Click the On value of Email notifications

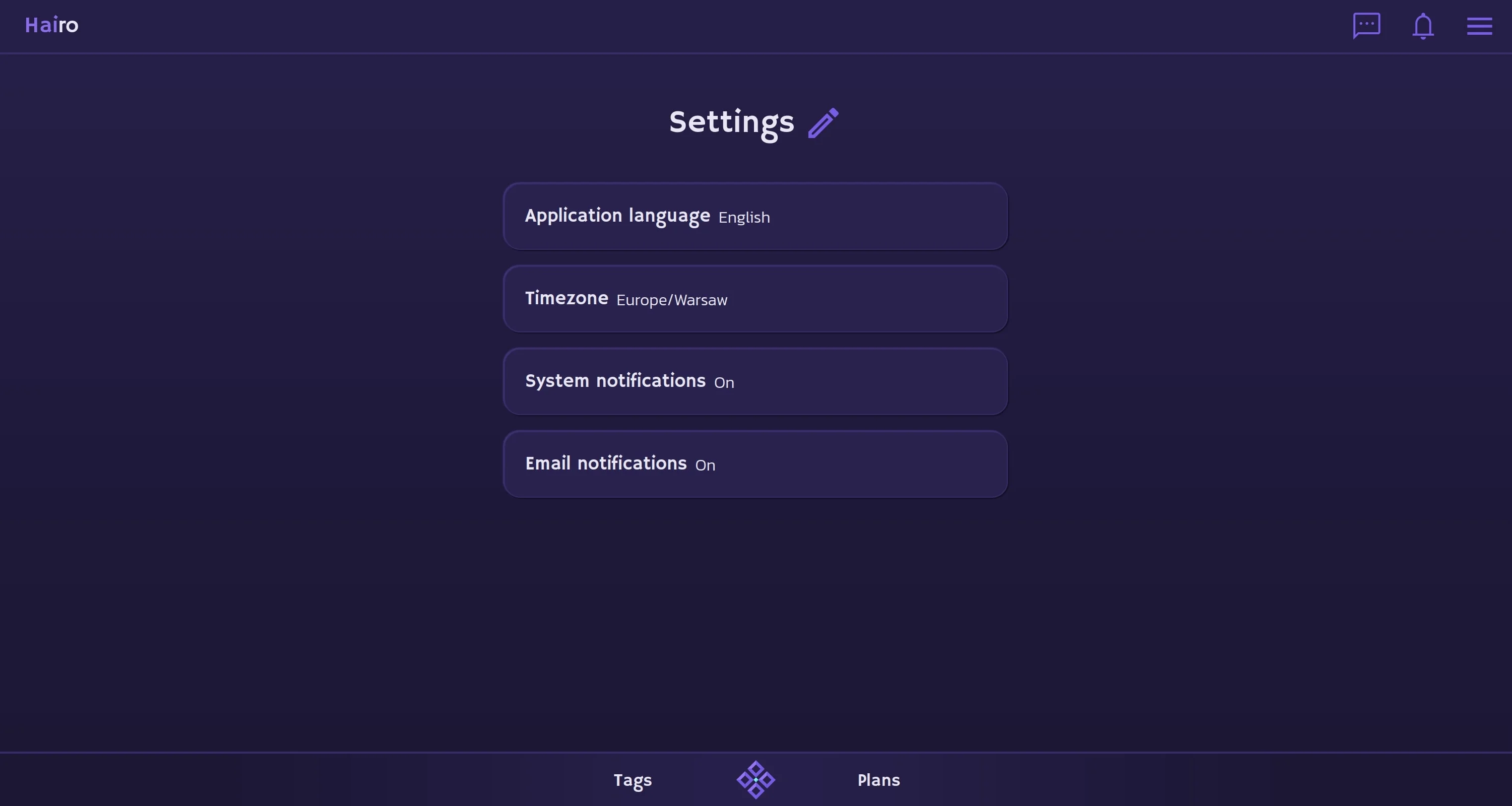click(x=705, y=466)
